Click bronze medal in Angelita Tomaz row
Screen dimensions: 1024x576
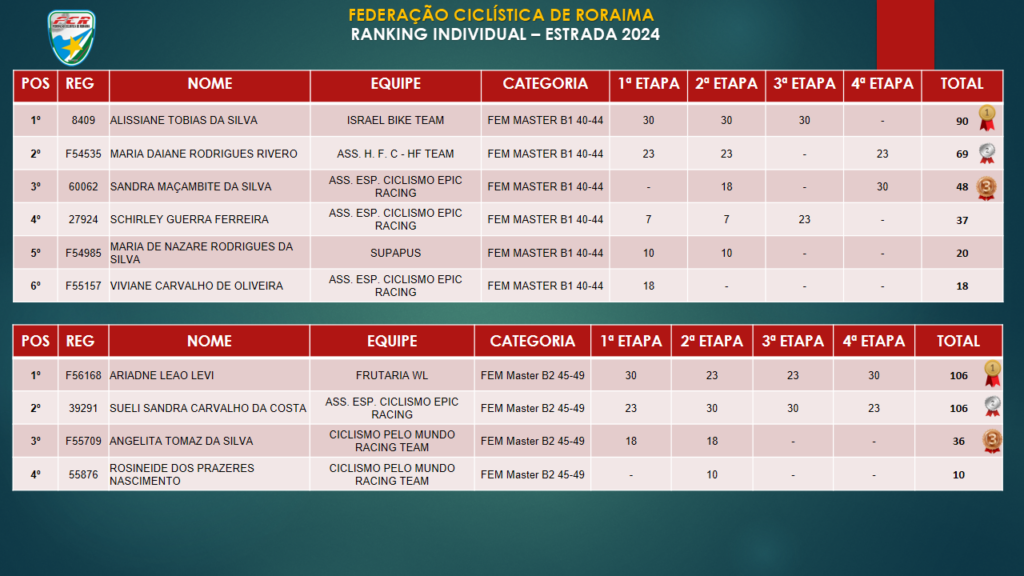coord(991,441)
